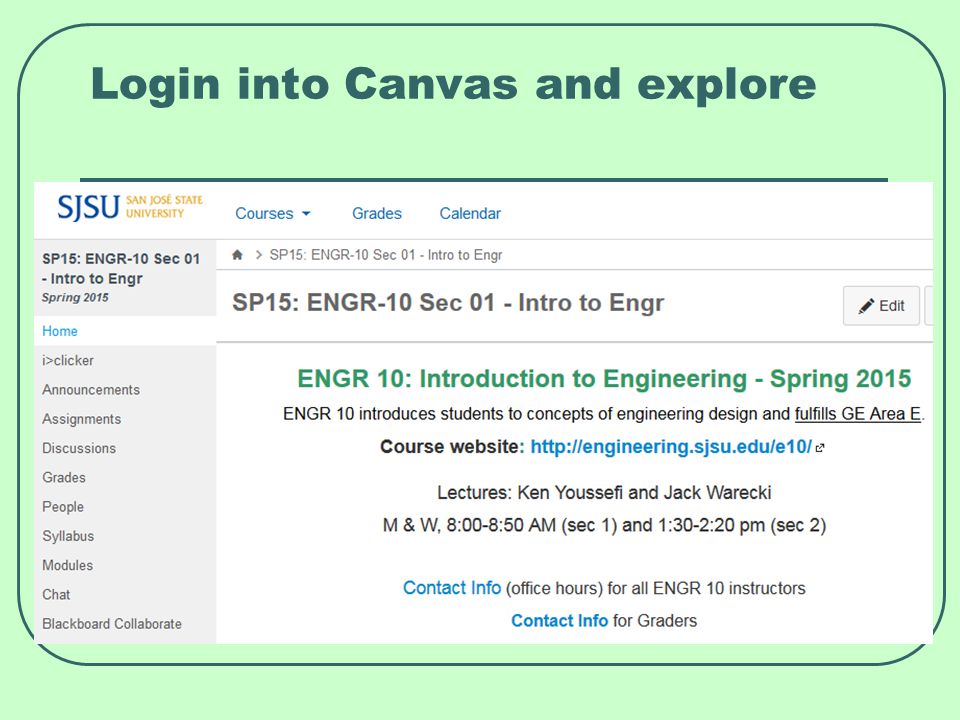Open Chat in the sidebar
Screen dimensions: 960x720
point(56,594)
